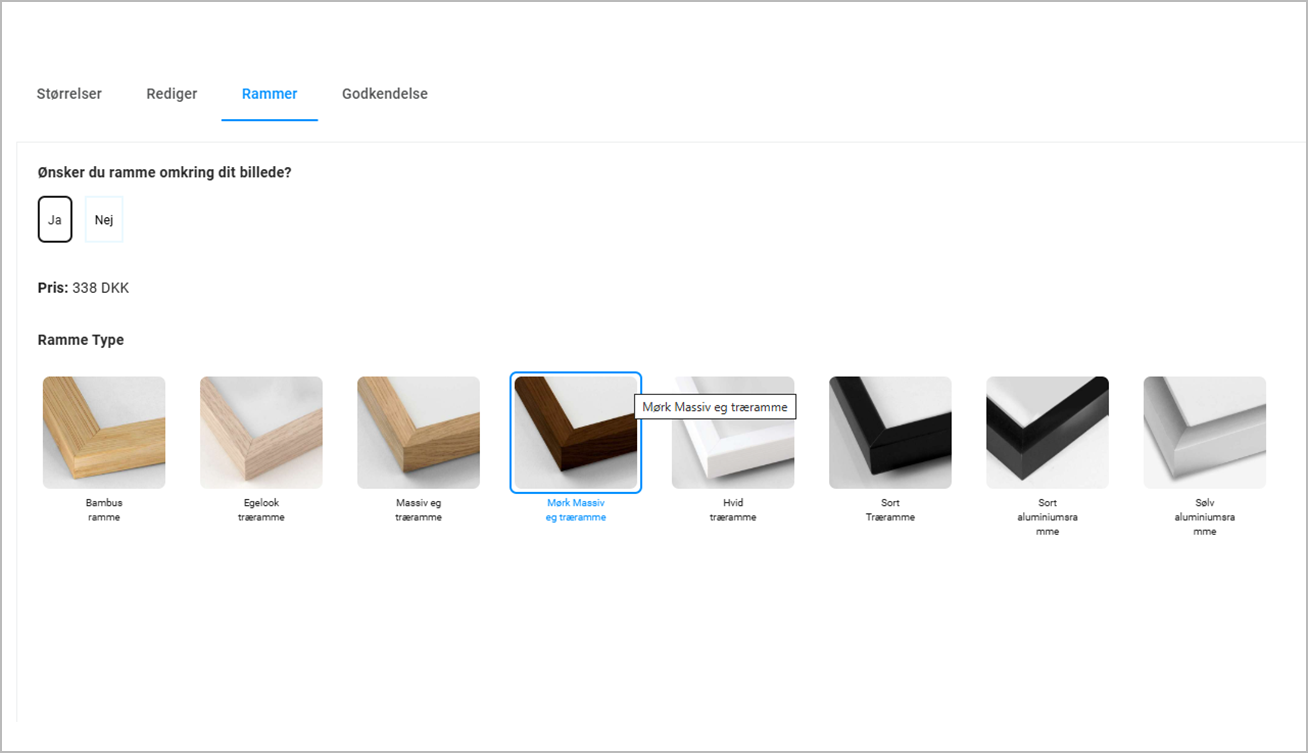
Task: Click the 'Bambus ramme' caption text
Action: pyautogui.click(x=104, y=510)
